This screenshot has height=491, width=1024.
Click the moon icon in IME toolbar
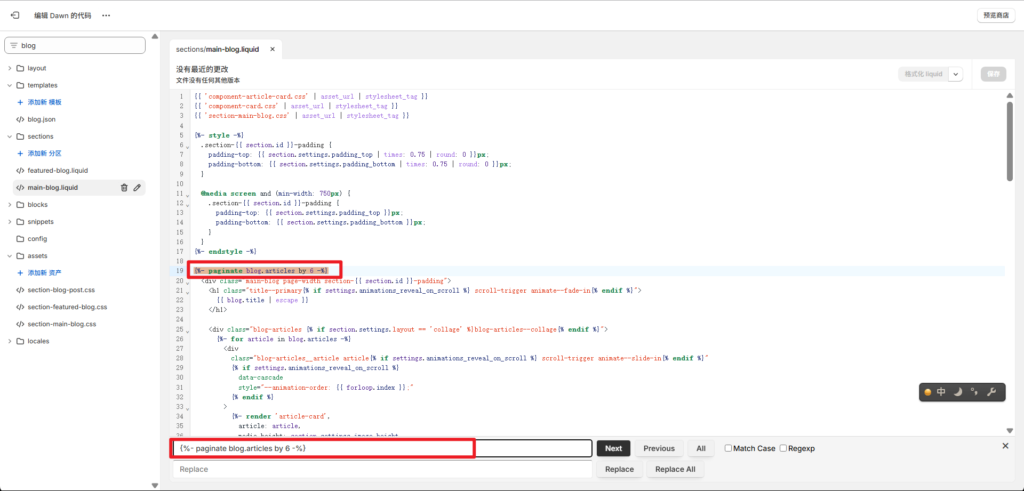coord(957,392)
